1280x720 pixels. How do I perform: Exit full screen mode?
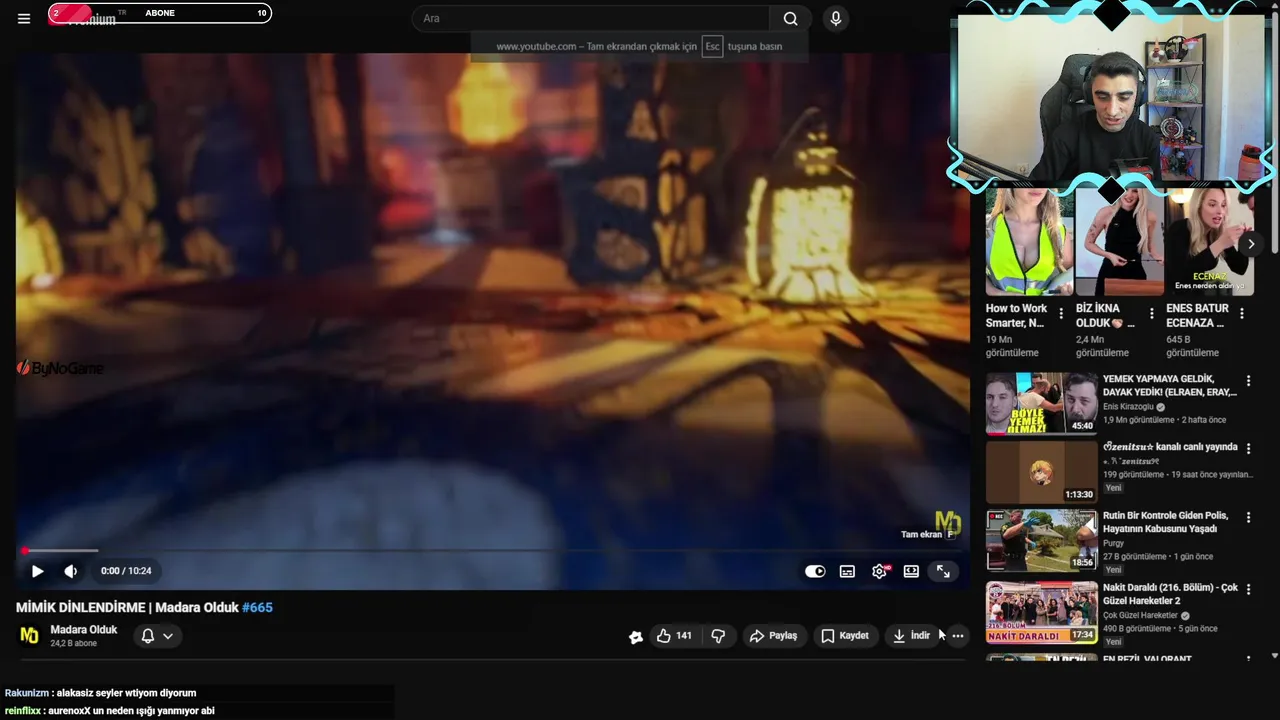coord(943,571)
